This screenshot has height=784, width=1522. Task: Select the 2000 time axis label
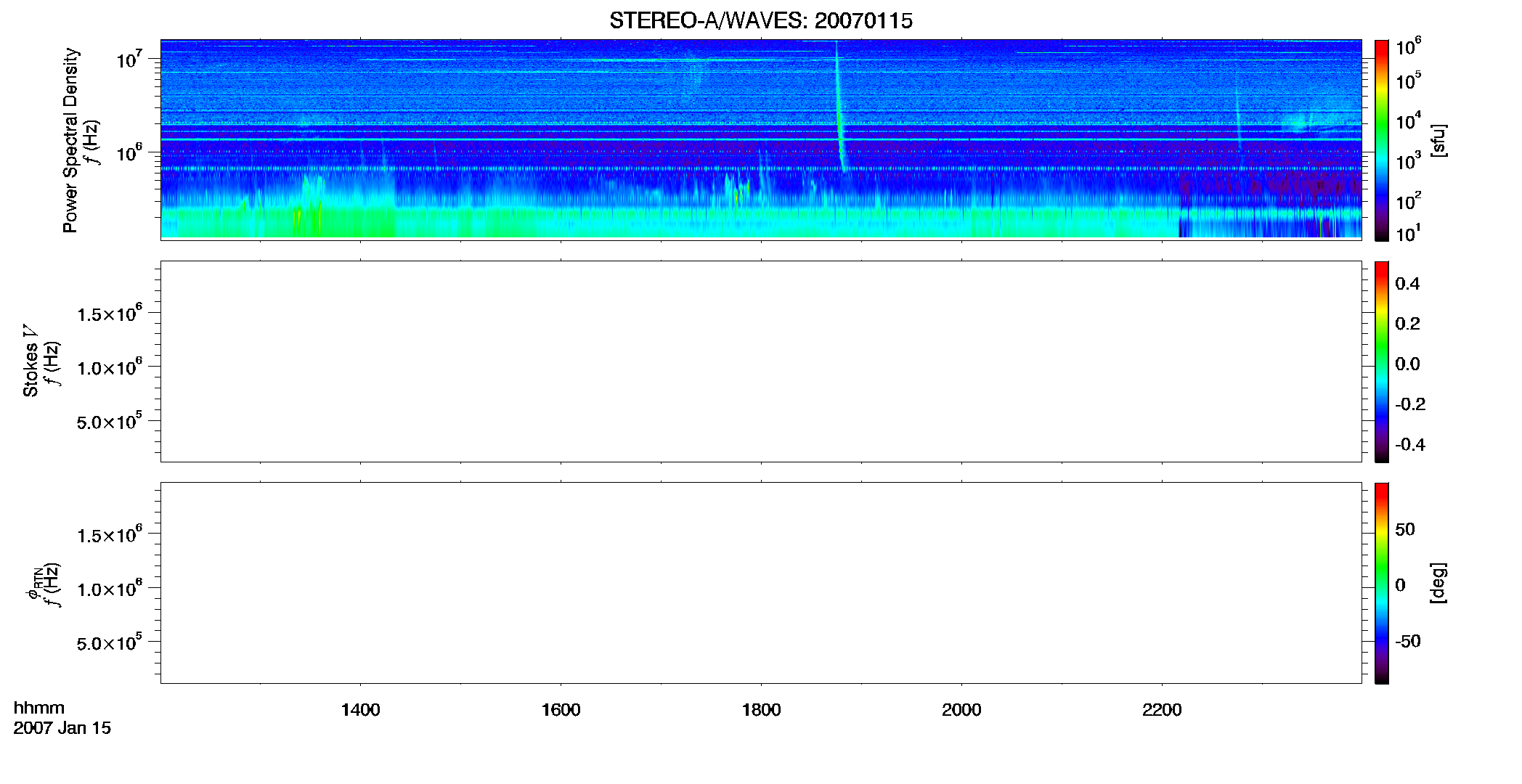(961, 710)
